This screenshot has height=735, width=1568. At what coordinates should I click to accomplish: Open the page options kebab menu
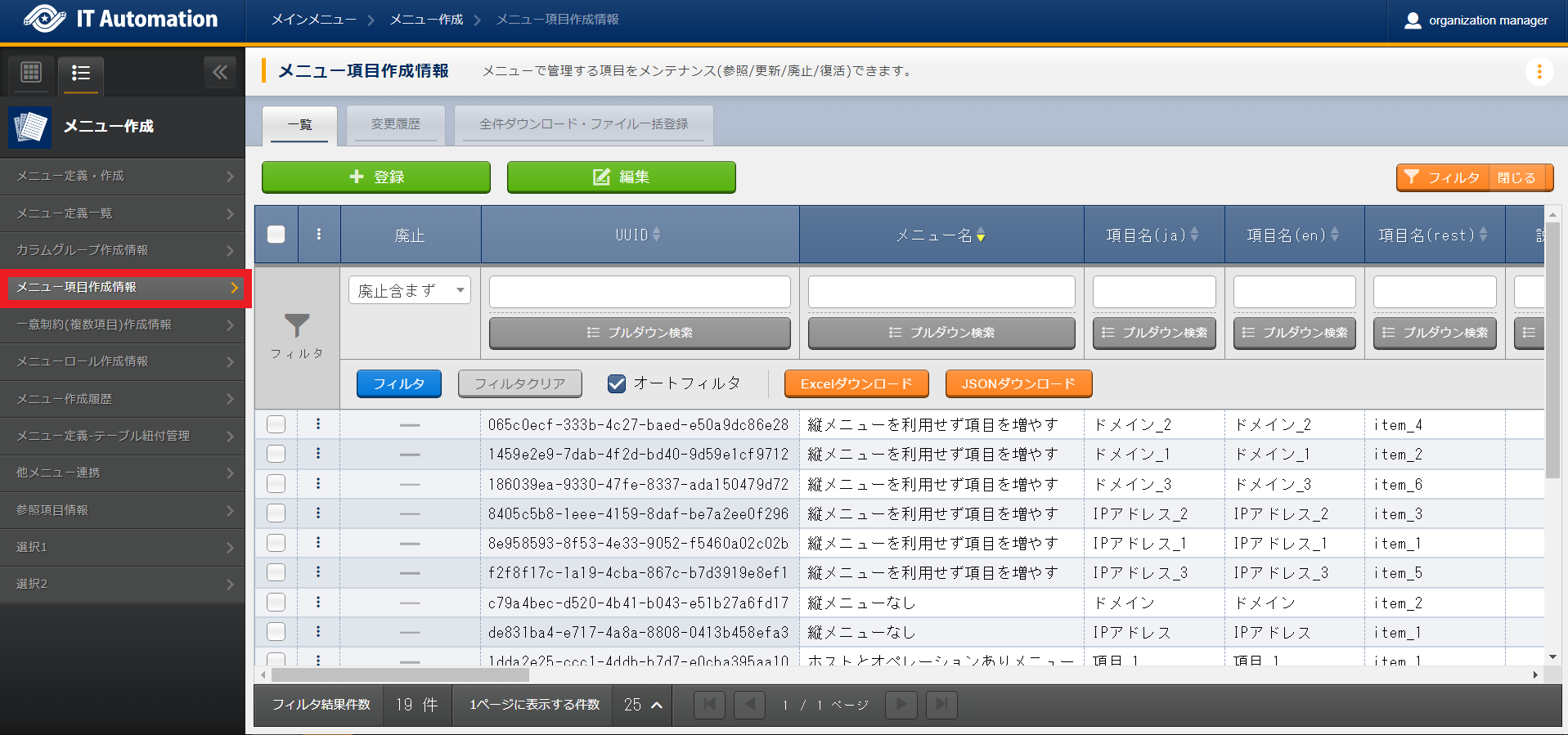[x=1539, y=72]
